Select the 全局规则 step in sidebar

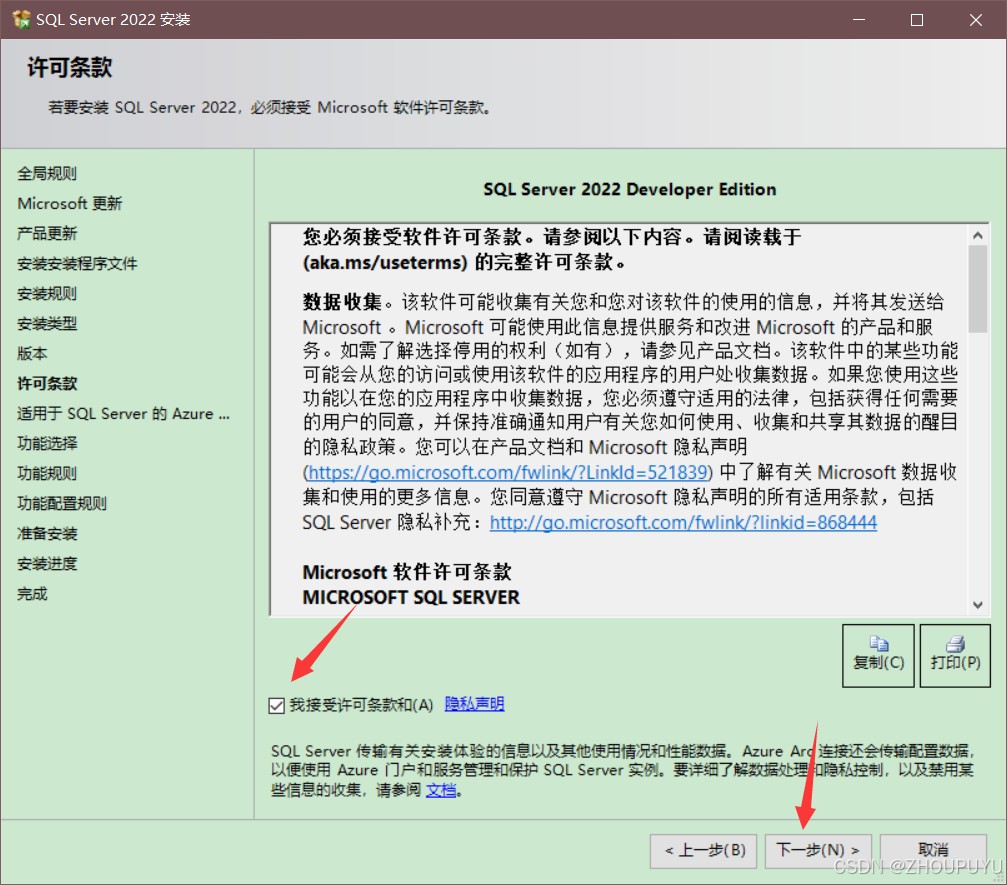pos(47,173)
